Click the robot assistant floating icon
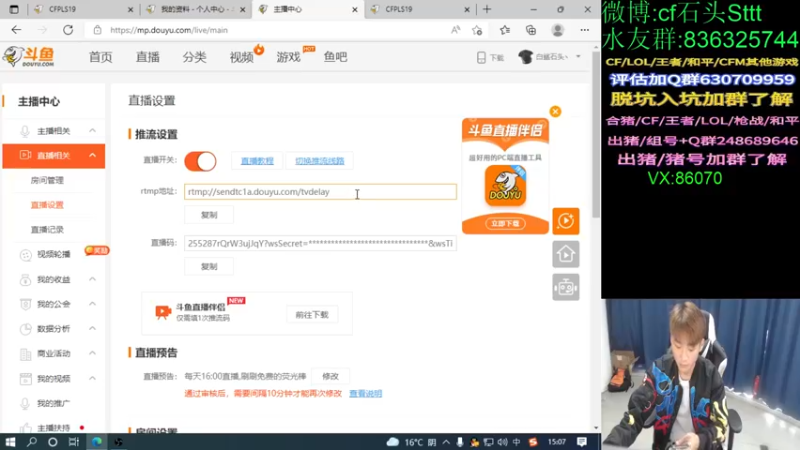Screen dimensions: 800x450 click(566, 287)
